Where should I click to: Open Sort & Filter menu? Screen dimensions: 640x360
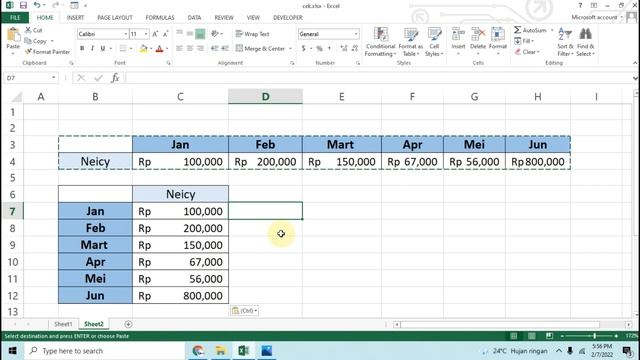pyautogui.click(x=565, y=42)
